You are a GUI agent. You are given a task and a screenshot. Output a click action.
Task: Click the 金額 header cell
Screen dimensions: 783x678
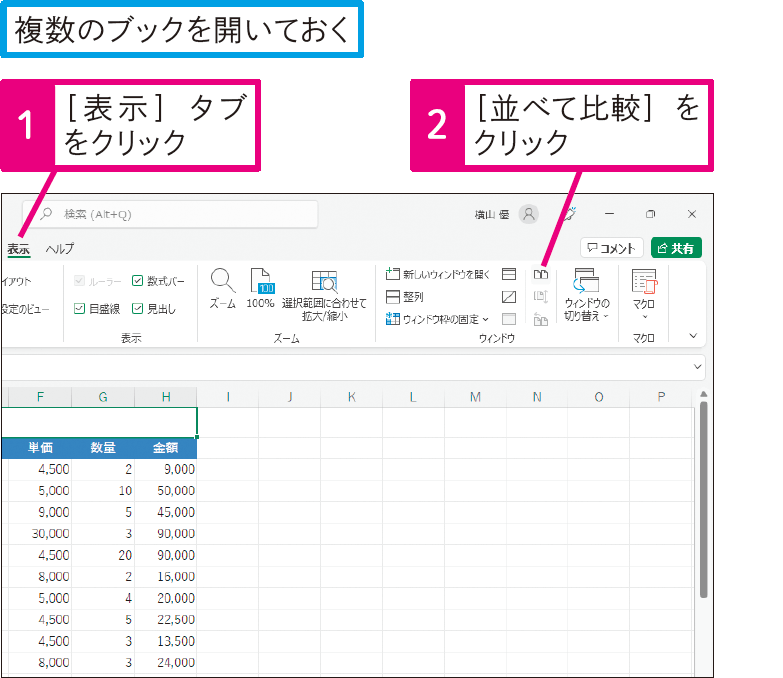166,448
